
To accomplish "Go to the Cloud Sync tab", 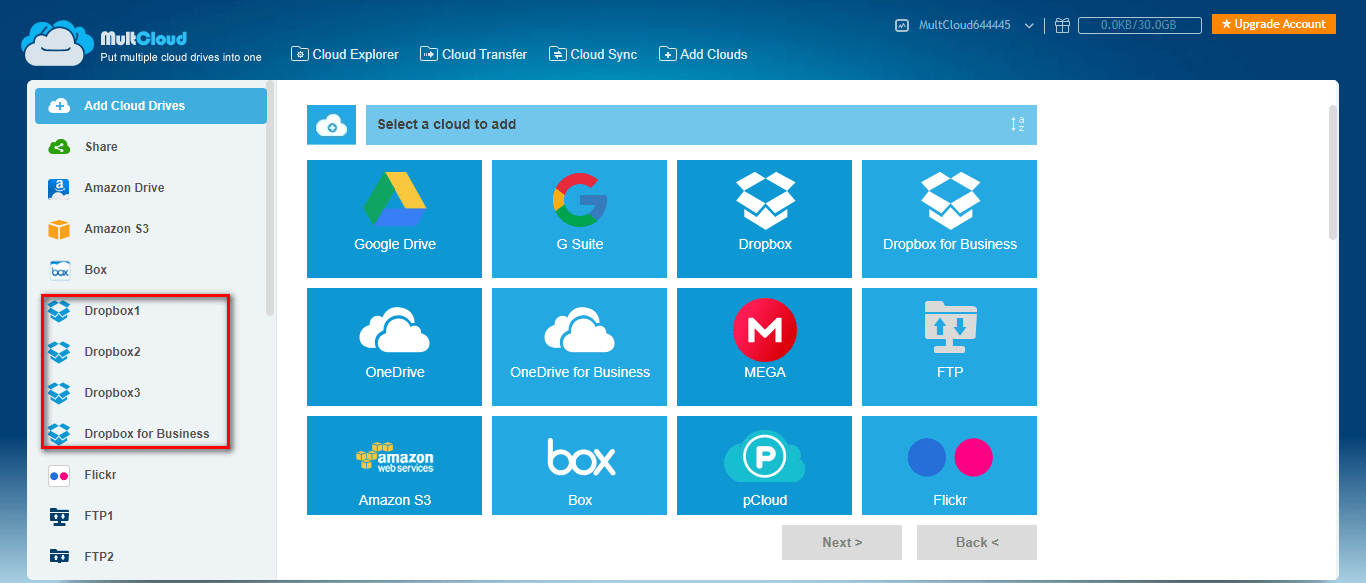I will [x=594, y=54].
